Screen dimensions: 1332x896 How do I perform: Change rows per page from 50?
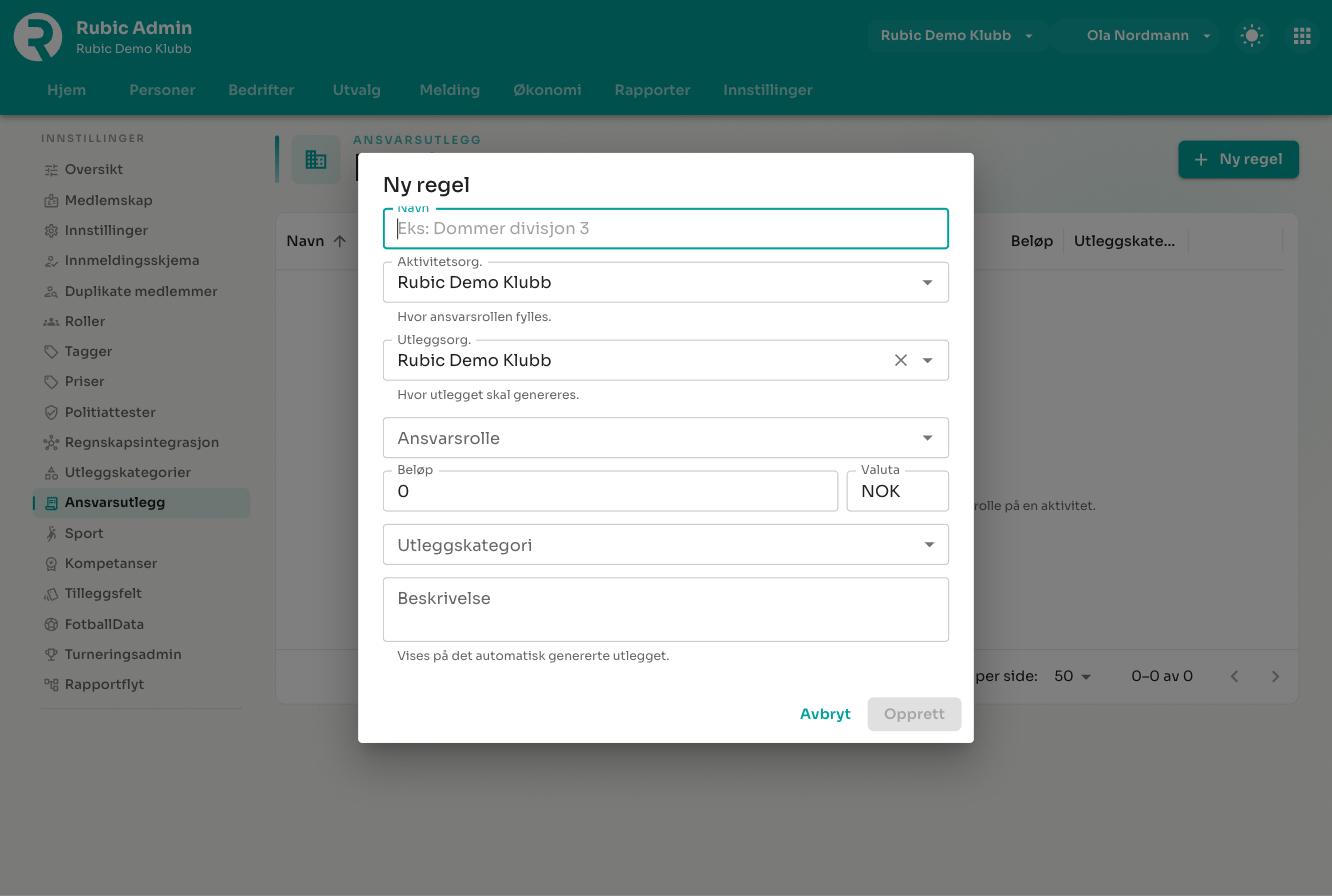point(1072,677)
